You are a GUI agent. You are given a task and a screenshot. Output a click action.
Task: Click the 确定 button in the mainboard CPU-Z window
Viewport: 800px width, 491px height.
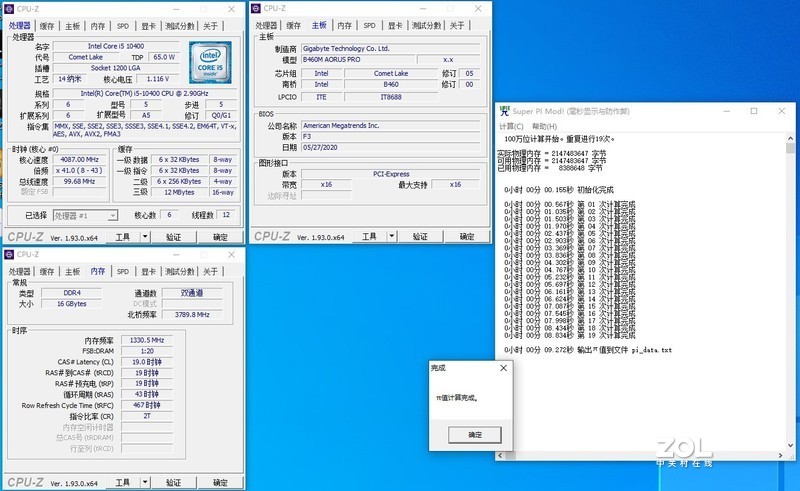click(x=467, y=236)
